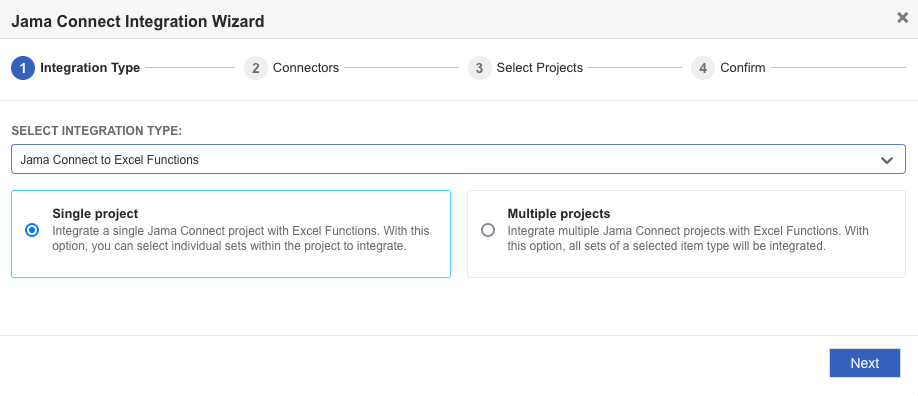Viewport: 918px width, 396px height.
Task: Go to the Connectors step label
Action: (306, 68)
